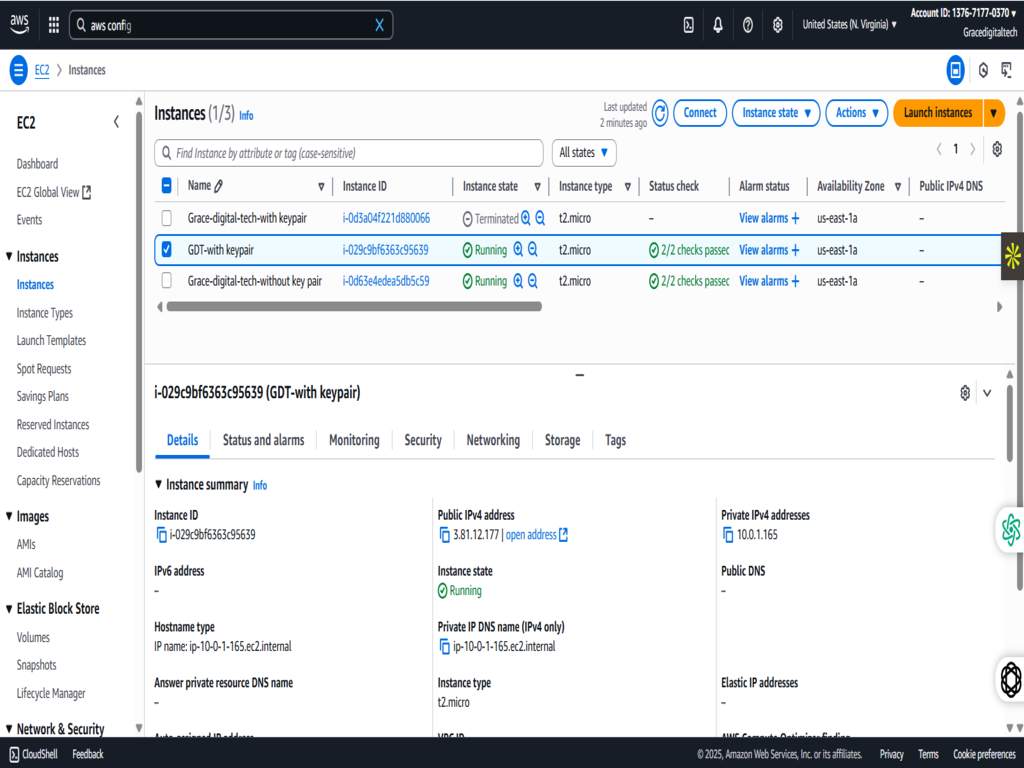The width and height of the screenshot is (1024, 768).
Task: Add alarm plus for Grace-digital-tech-with keypair
Action: click(795, 218)
